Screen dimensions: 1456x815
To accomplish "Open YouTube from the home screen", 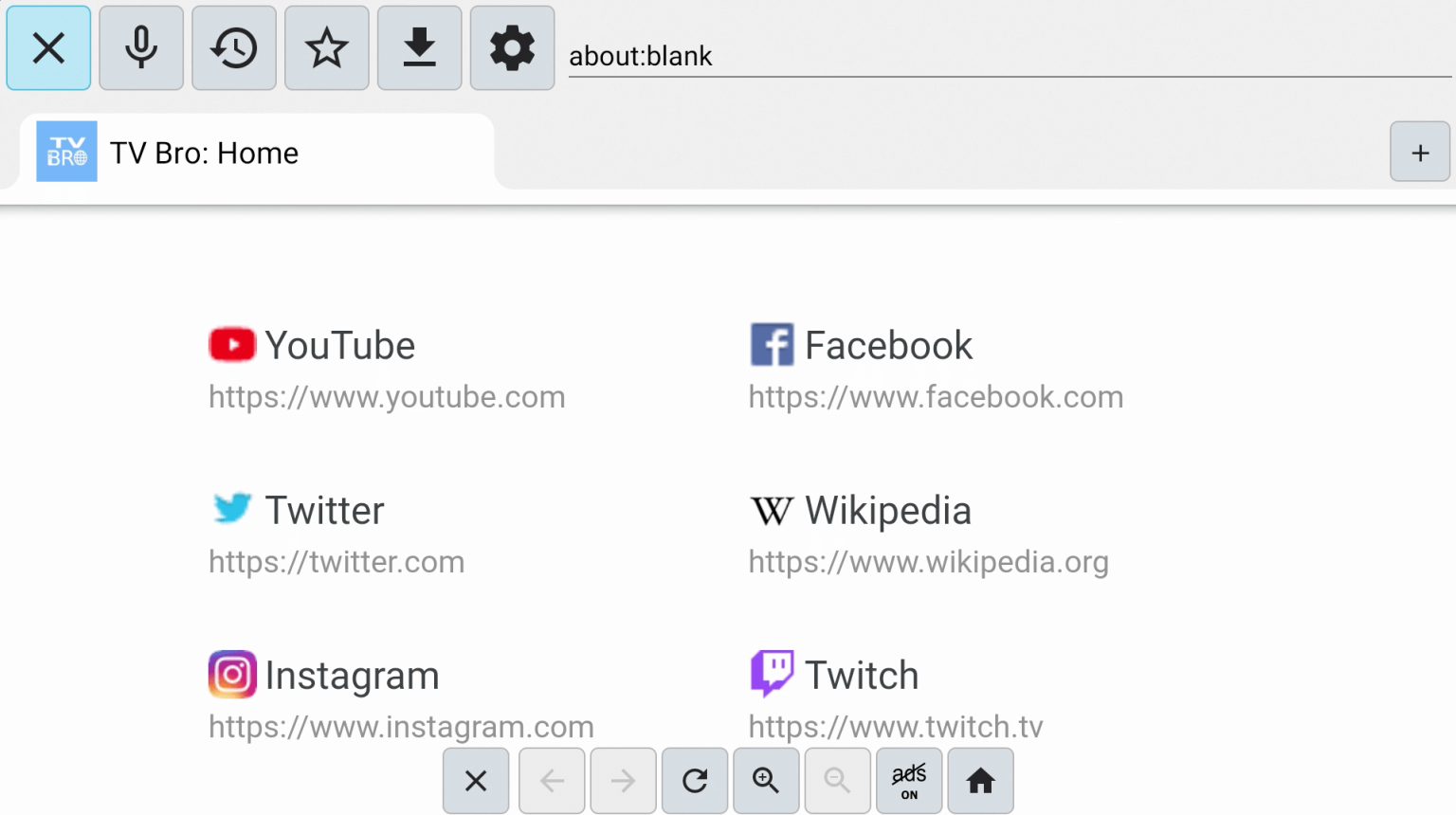I will click(339, 345).
